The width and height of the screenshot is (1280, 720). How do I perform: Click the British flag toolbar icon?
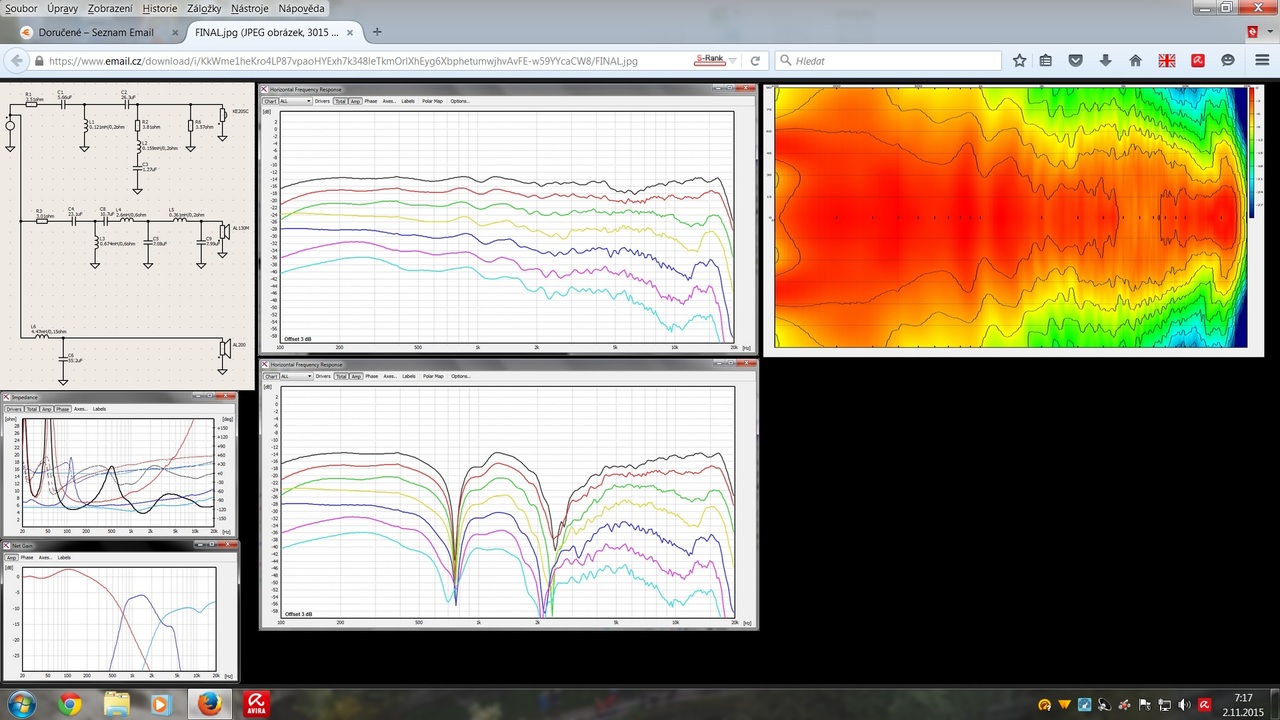(1167, 60)
